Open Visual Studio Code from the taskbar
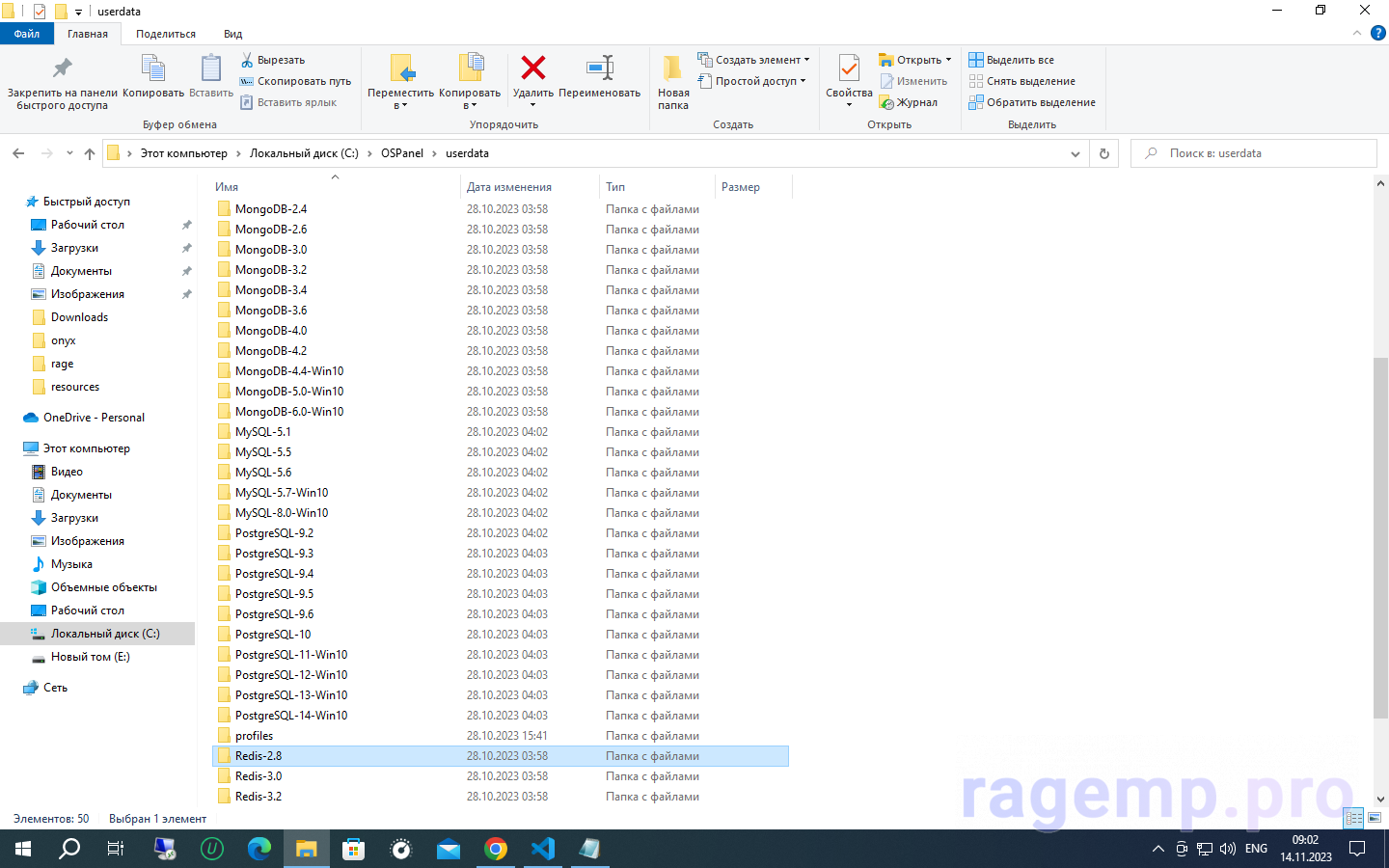 [543, 849]
